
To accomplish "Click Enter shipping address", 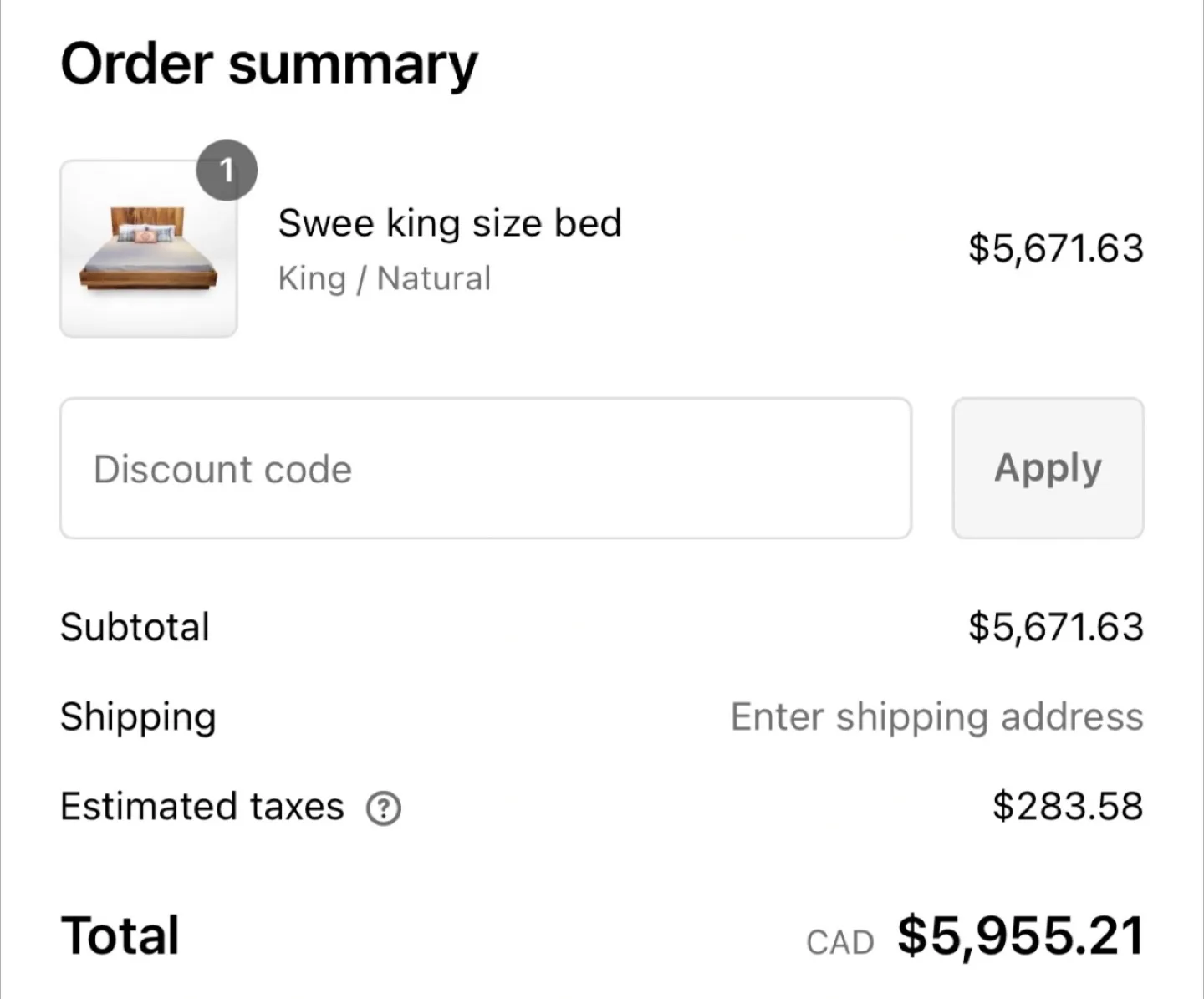I will pyautogui.click(x=936, y=716).
